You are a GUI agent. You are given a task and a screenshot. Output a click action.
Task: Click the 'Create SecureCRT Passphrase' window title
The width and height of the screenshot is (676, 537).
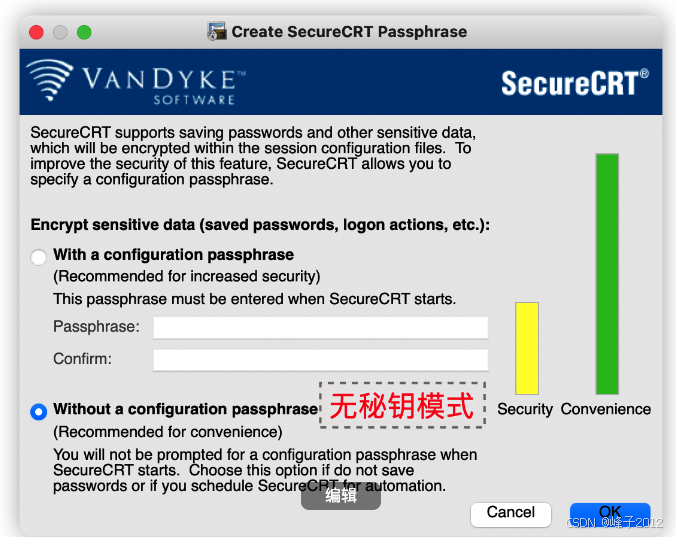tap(349, 32)
